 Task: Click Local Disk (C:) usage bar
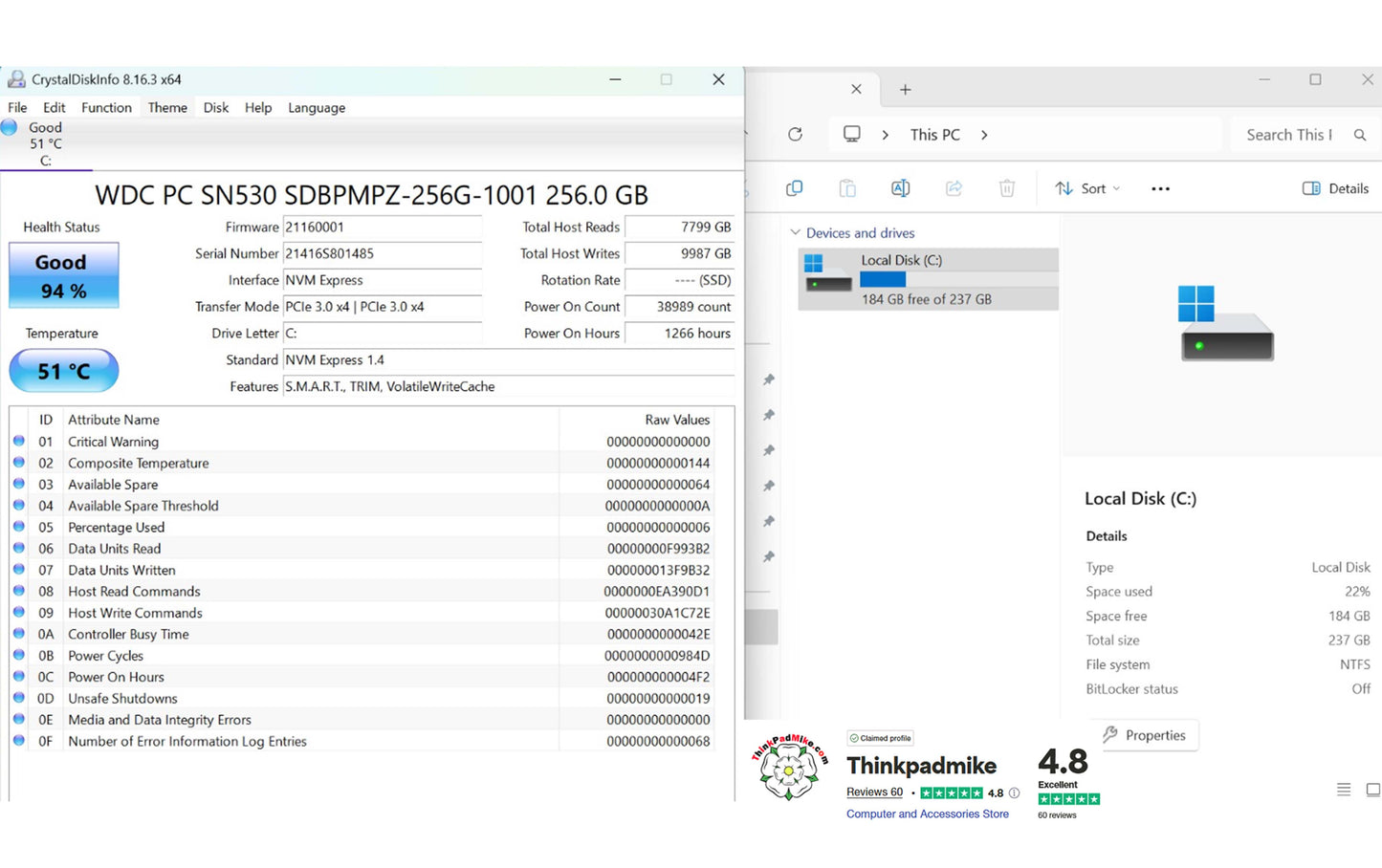click(958, 279)
